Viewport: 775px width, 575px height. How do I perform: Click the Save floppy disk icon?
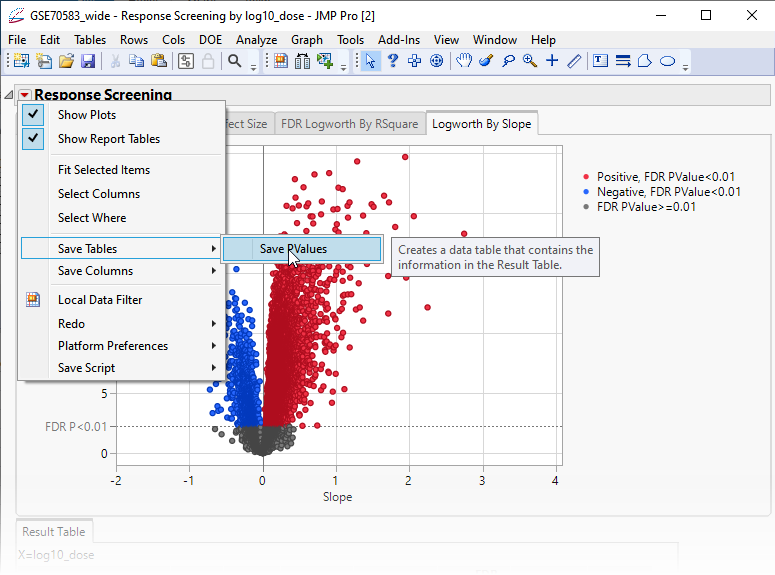click(x=88, y=61)
